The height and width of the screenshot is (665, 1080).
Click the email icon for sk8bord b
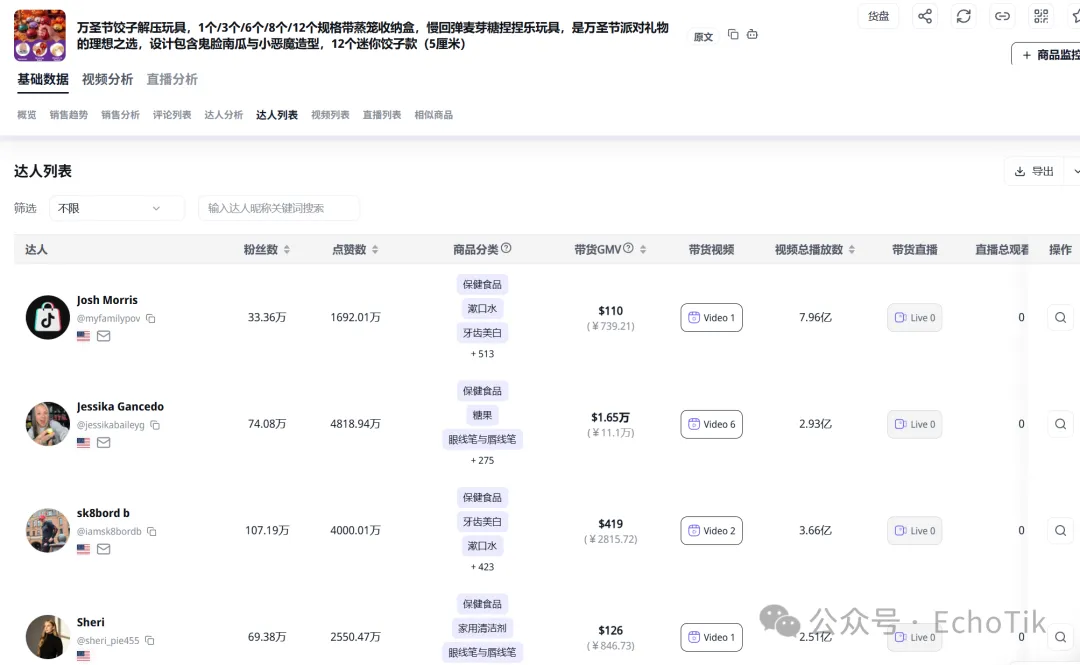(103, 549)
